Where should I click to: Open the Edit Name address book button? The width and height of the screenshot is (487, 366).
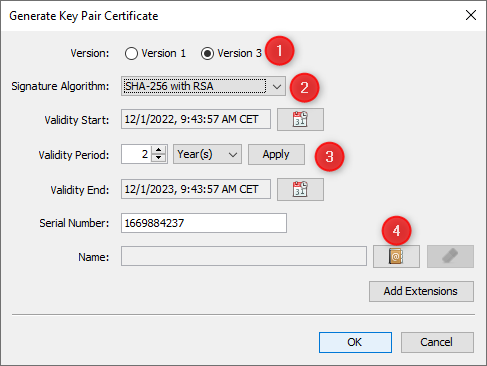[x=396, y=256]
